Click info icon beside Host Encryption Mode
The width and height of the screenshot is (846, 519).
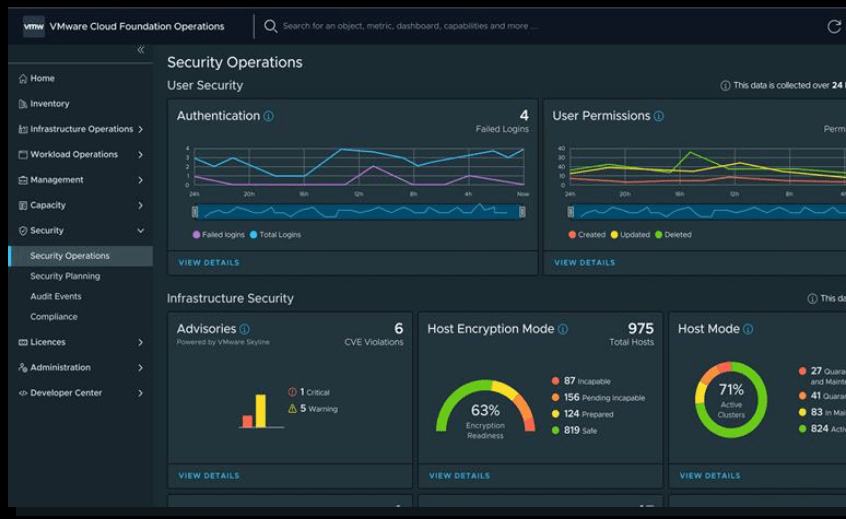[563, 329]
